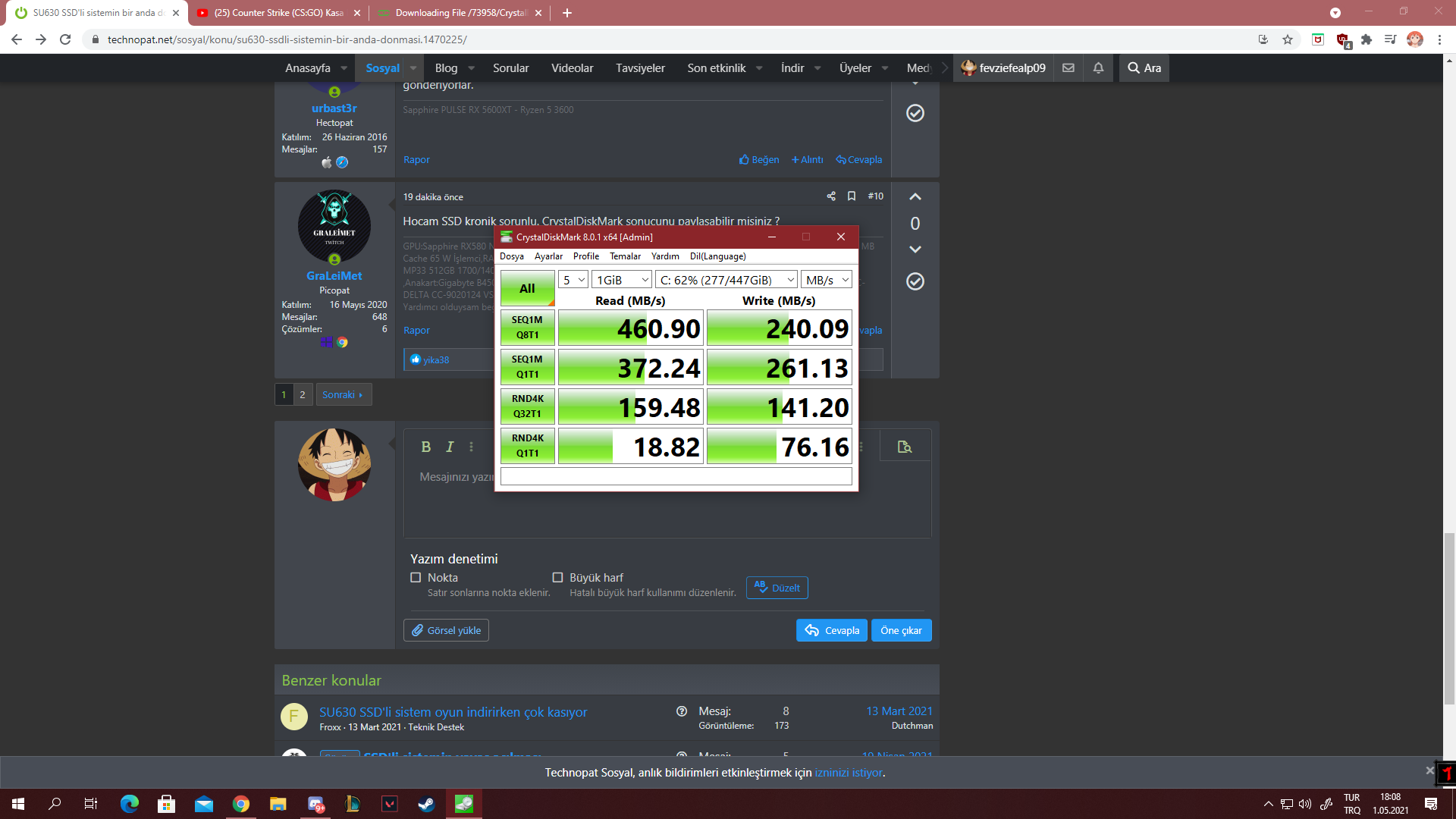Open the Temalar menu in CrystalDiskMark
The width and height of the screenshot is (1456, 819).
click(625, 256)
